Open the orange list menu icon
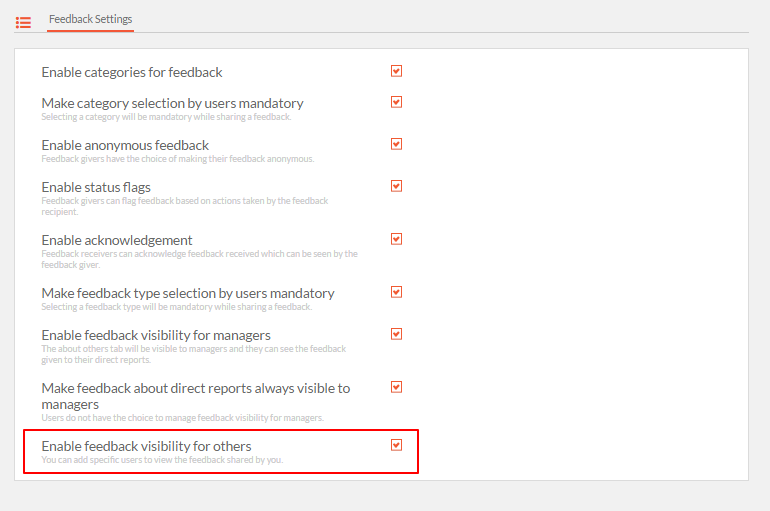Image resolution: width=770 pixels, height=511 pixels. [23, 22]
